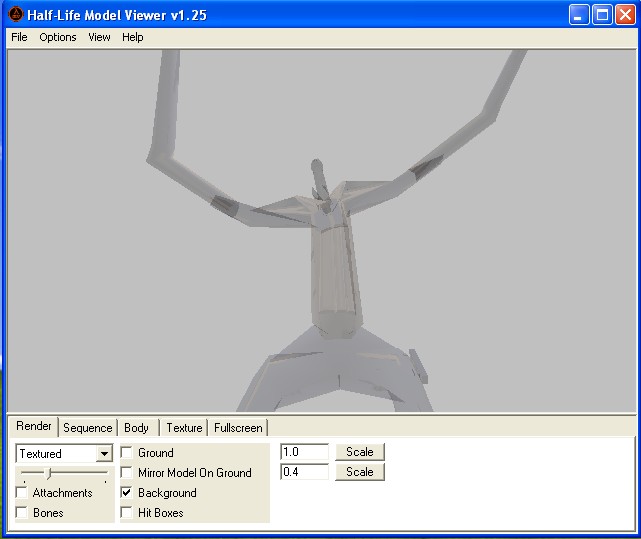The height and width of the screenshot is (539, 641).
Task: Uncheck the Background checkbox
Action: click(x=127, y=493)
